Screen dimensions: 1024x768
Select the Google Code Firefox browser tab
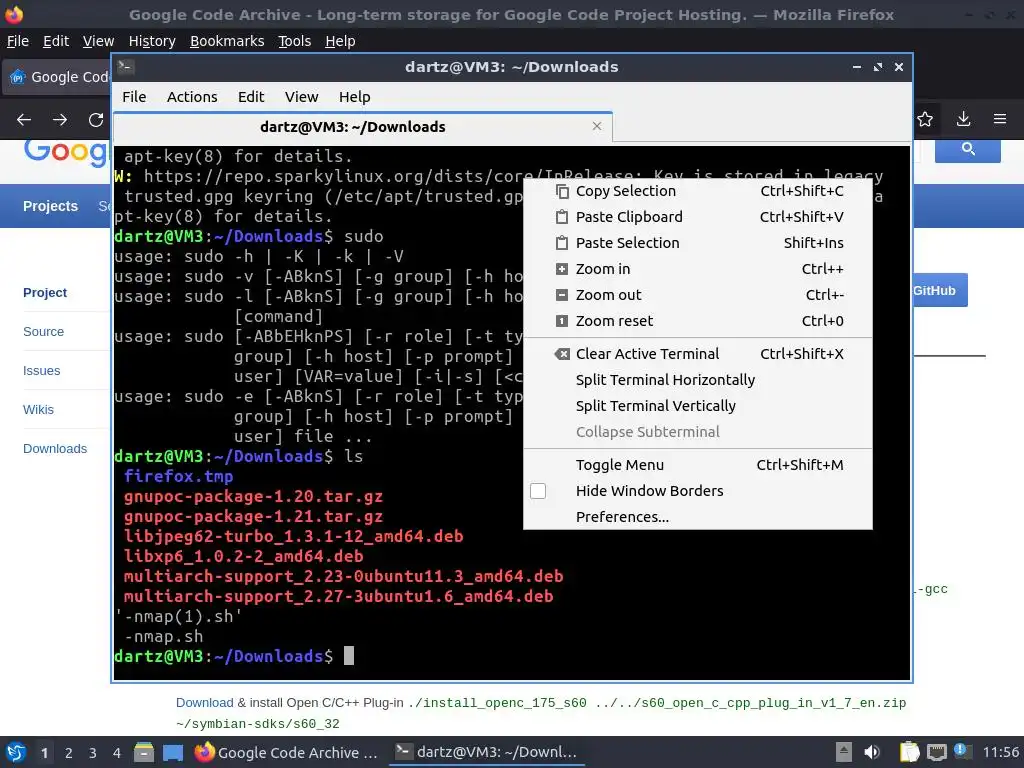(x=57, y=77)
